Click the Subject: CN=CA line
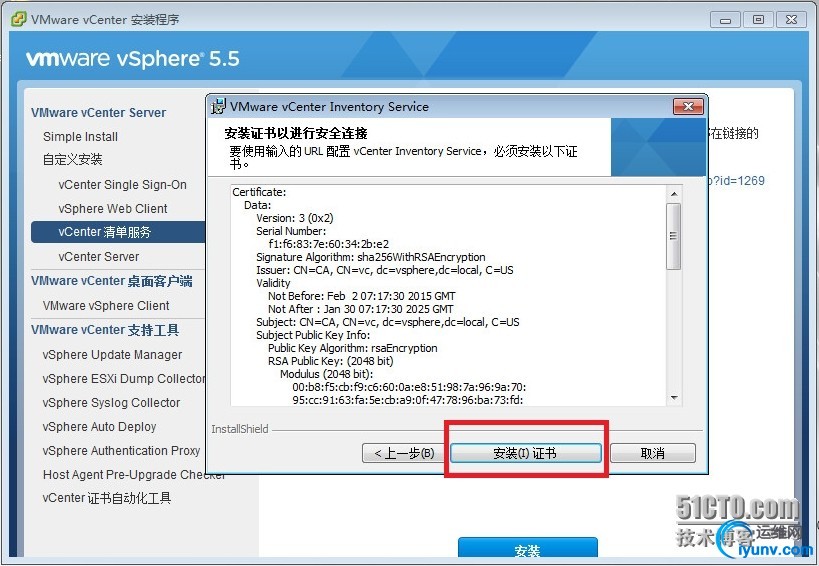819x566 pixels. tap(388, 323)
